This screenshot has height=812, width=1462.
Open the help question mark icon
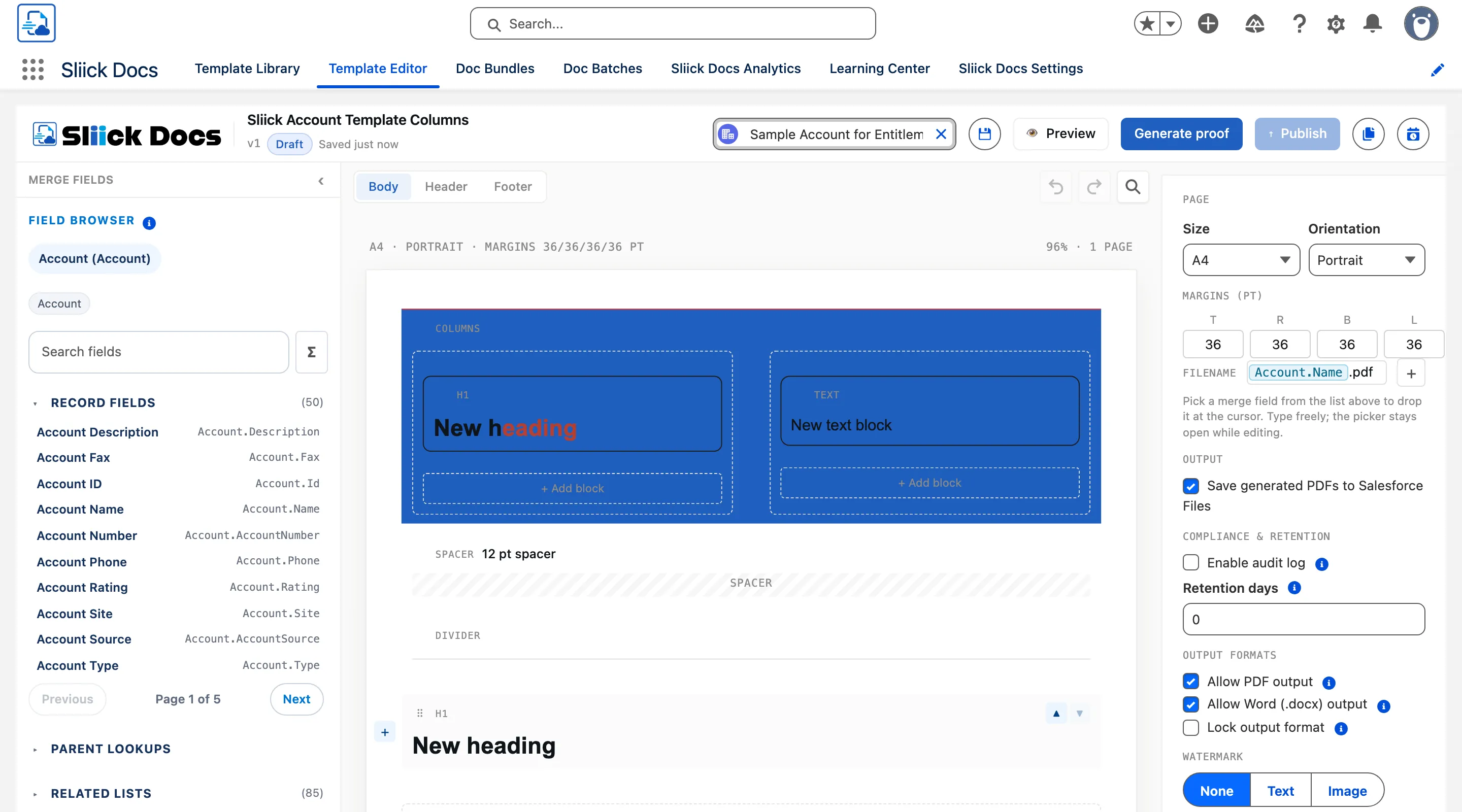tap(1299, 24)
